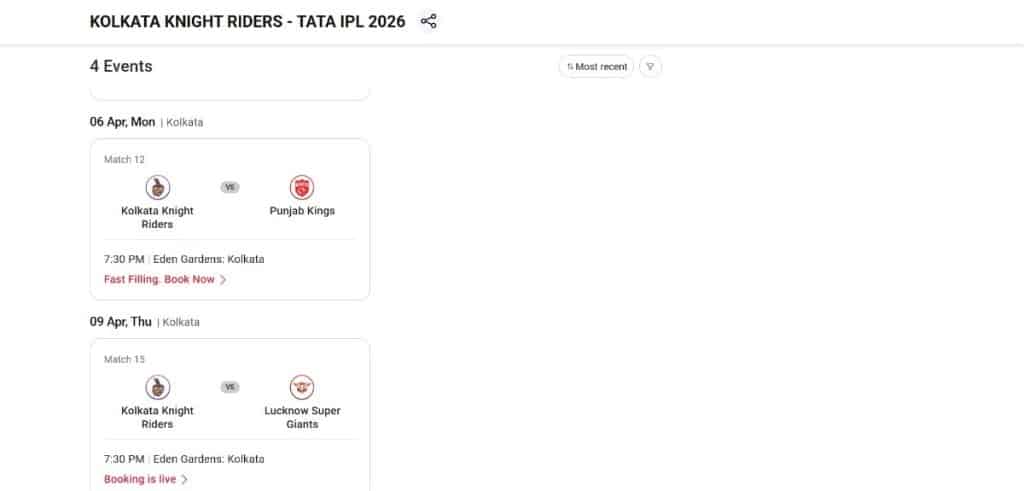The height and width of the screenshot is (491, 1024).
Task: Click the Match 12 label
Action: point(124,159)
